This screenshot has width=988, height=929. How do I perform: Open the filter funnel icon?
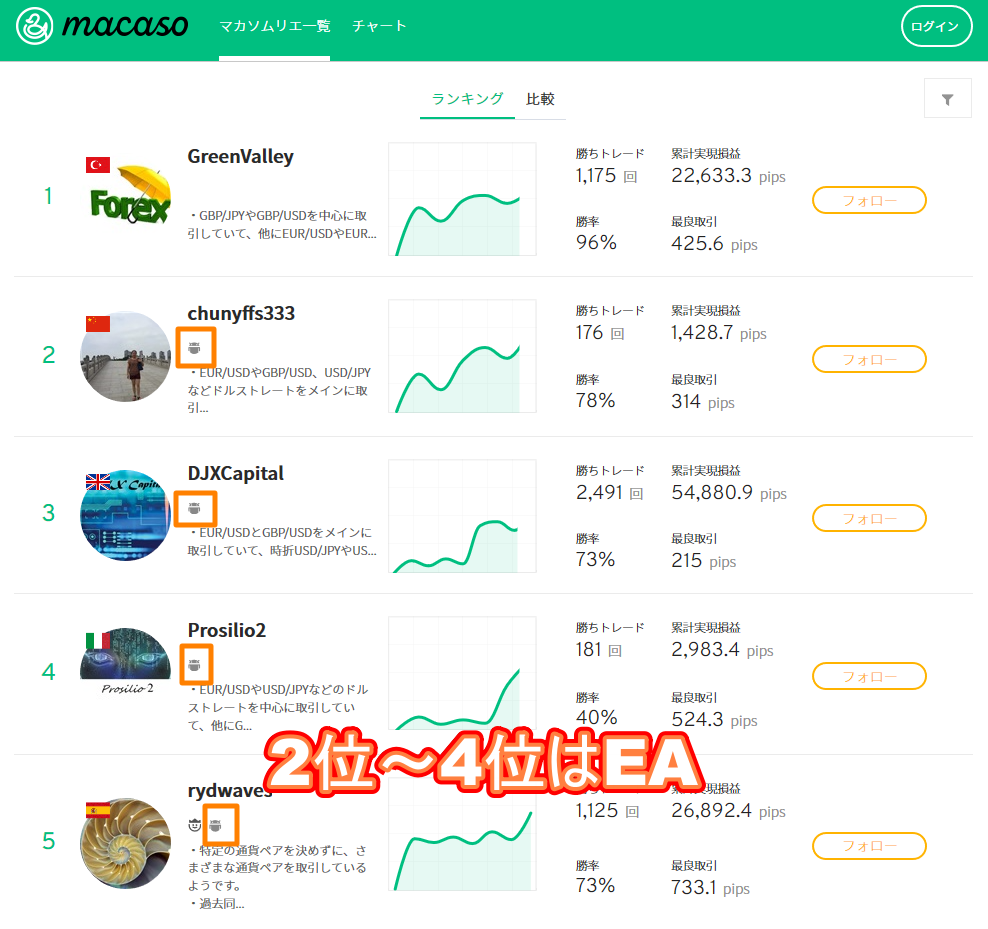[x=947, y=99]
